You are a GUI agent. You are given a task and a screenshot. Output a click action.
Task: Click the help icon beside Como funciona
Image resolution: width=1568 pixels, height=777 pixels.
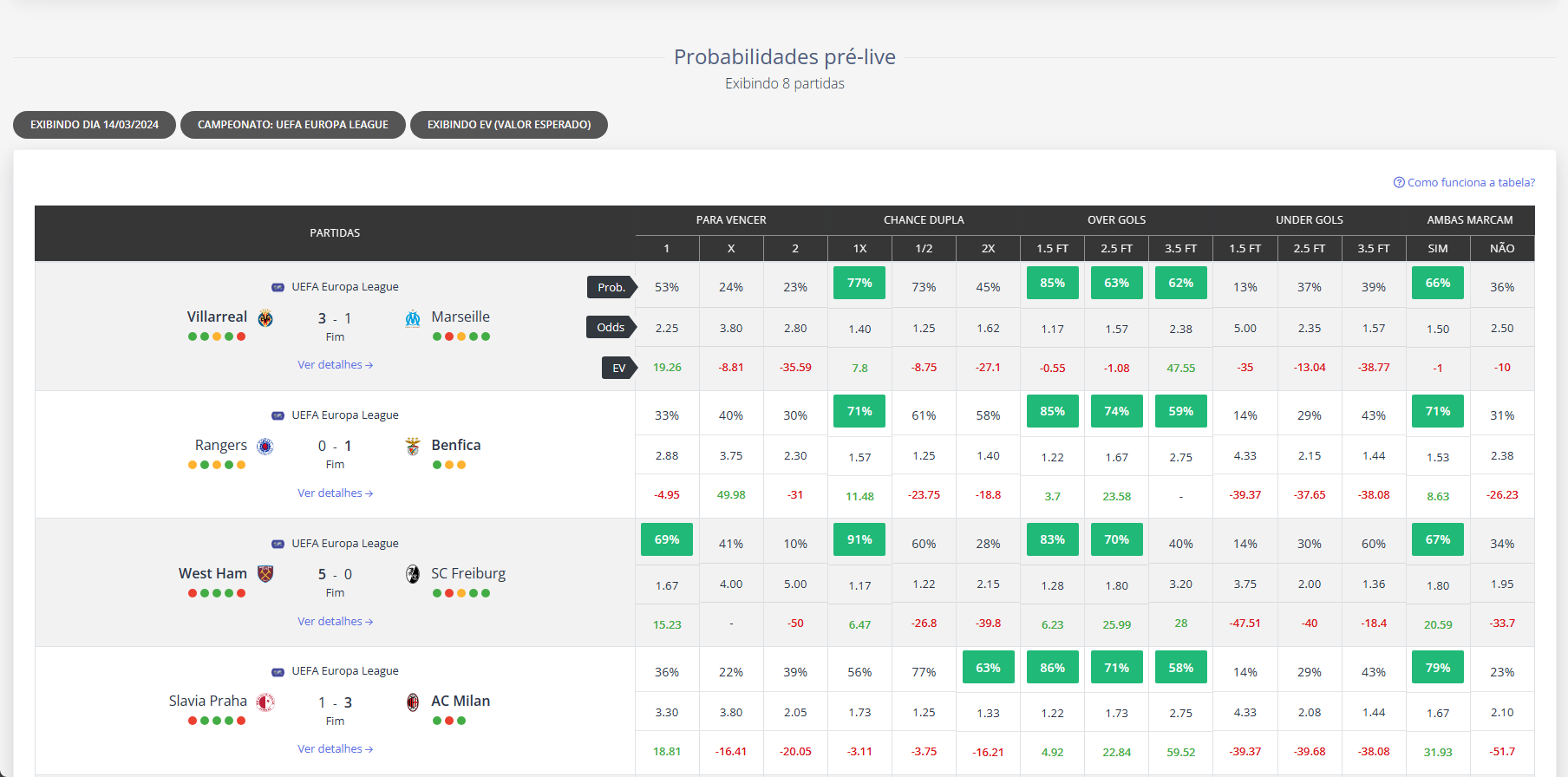click(x=1399, y=182)
